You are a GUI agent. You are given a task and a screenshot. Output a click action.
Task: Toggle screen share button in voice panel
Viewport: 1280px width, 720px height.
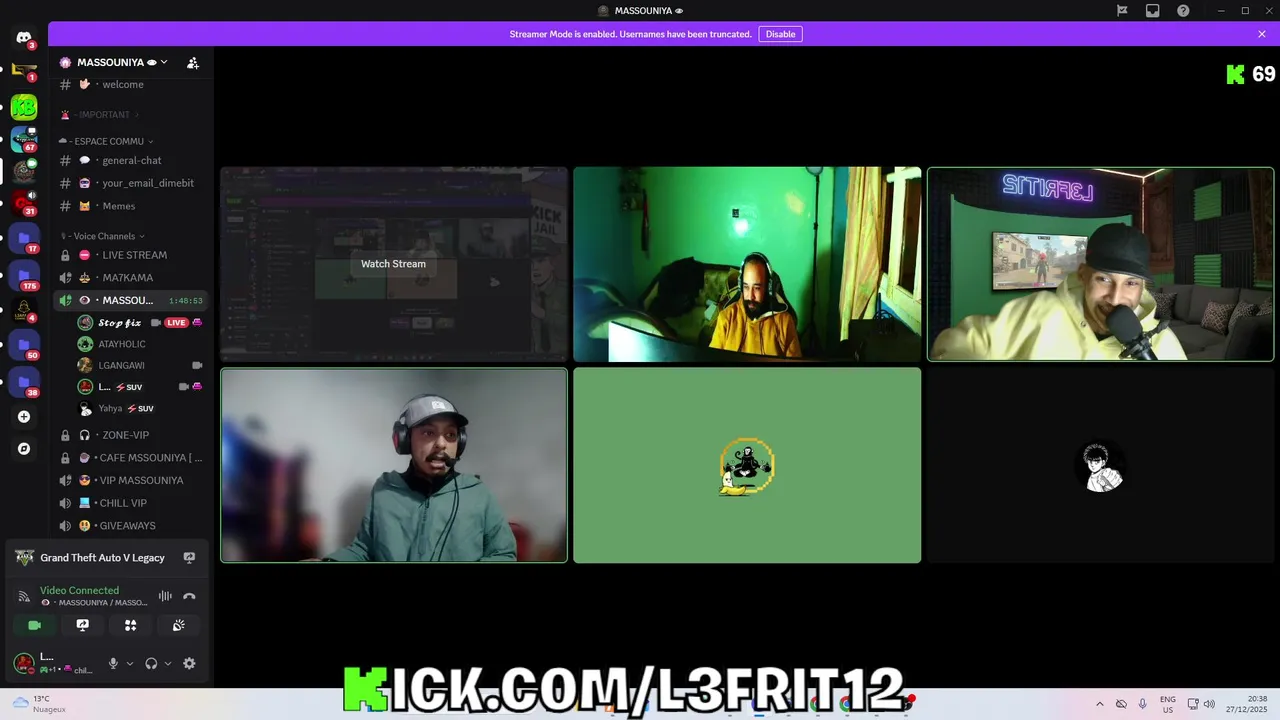point(82,625)
